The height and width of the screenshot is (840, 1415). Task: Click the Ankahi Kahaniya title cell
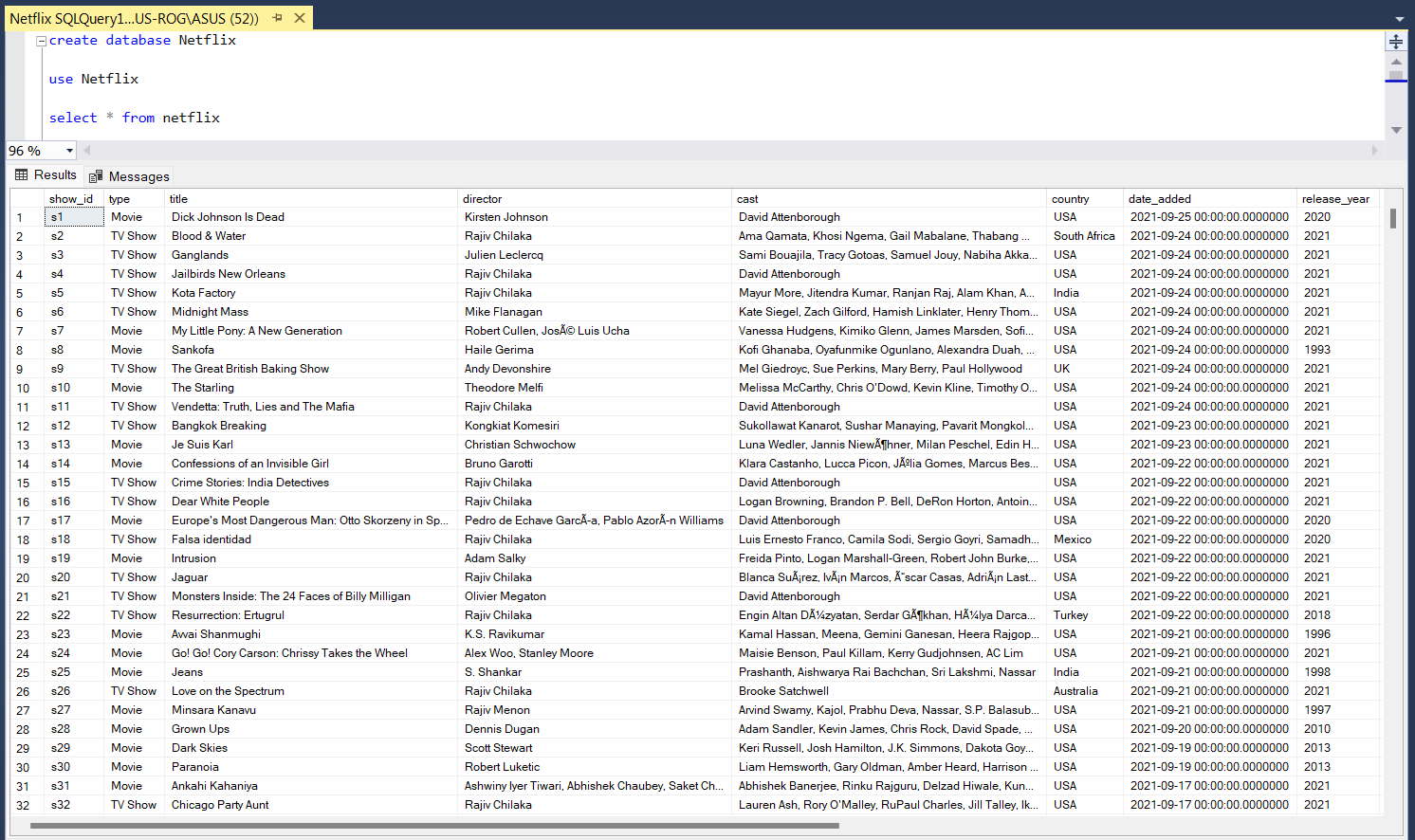tap(311, 786)
